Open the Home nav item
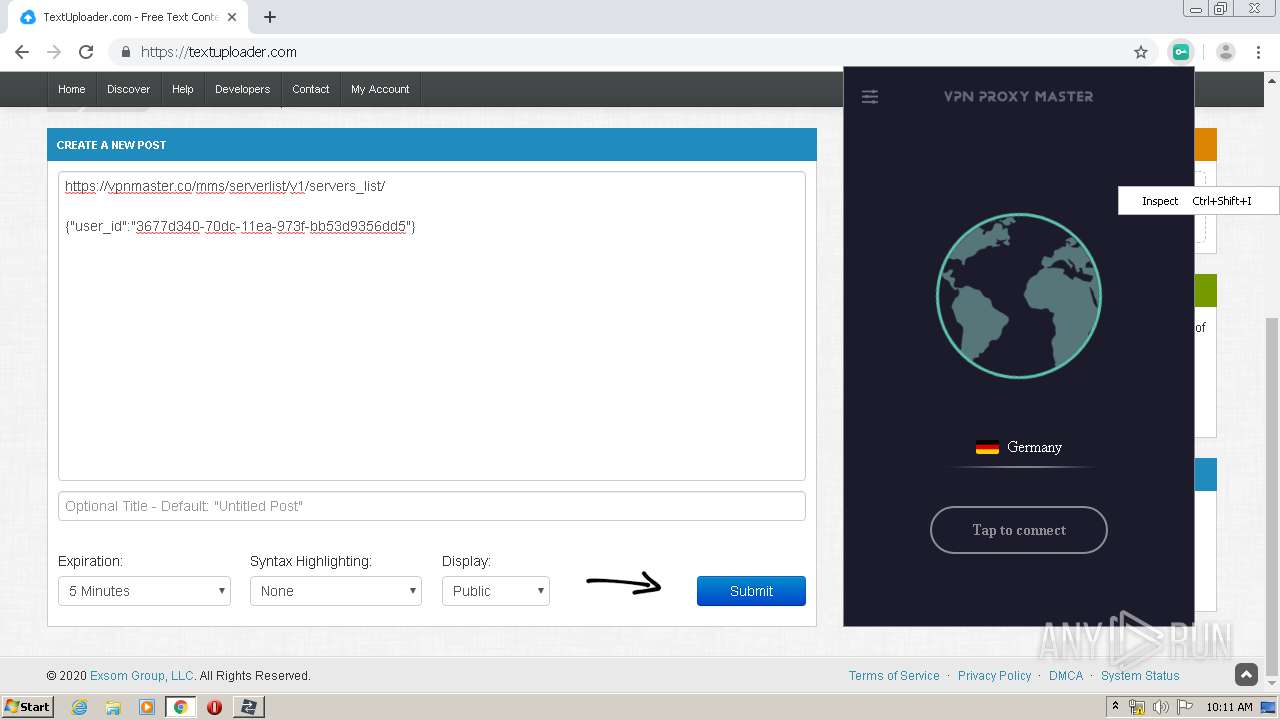 coord(71,89)
